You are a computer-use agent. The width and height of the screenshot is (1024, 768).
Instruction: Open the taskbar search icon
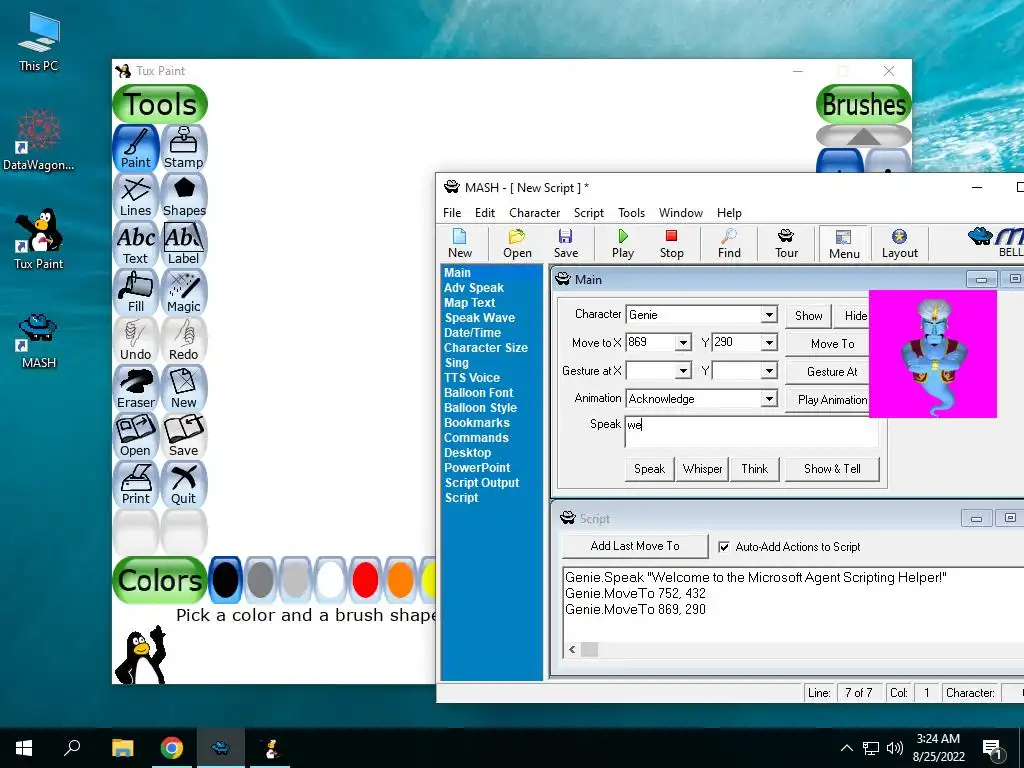tap(72, 748)
